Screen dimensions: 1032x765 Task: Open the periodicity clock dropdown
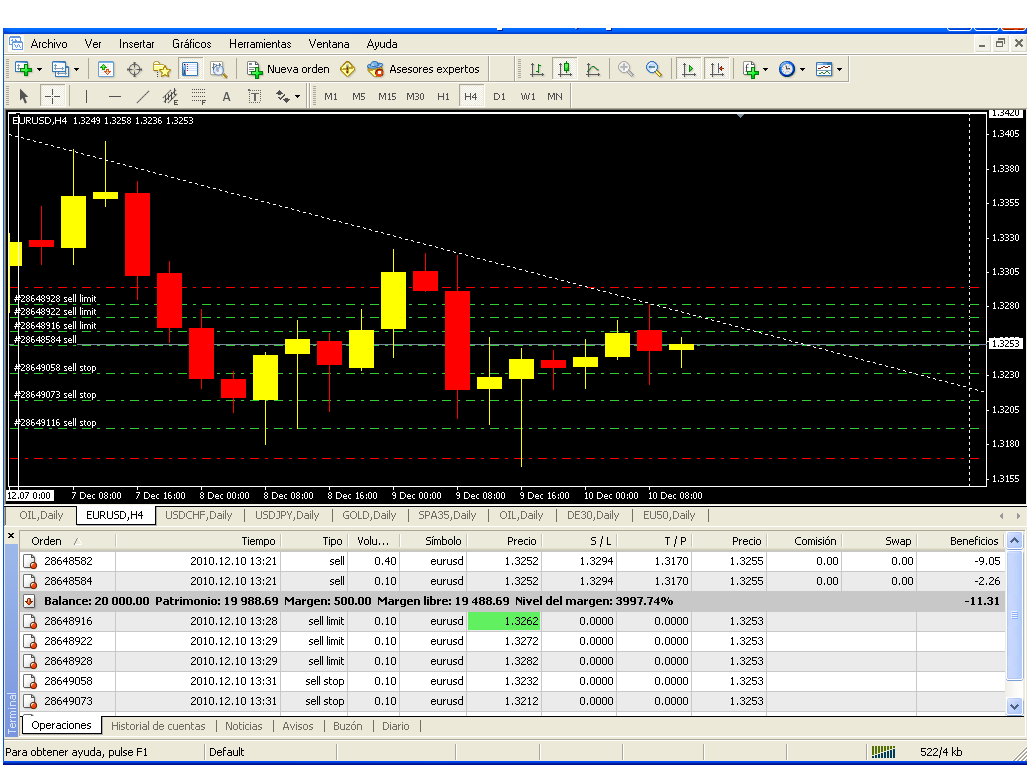click(x=791, y=69)
